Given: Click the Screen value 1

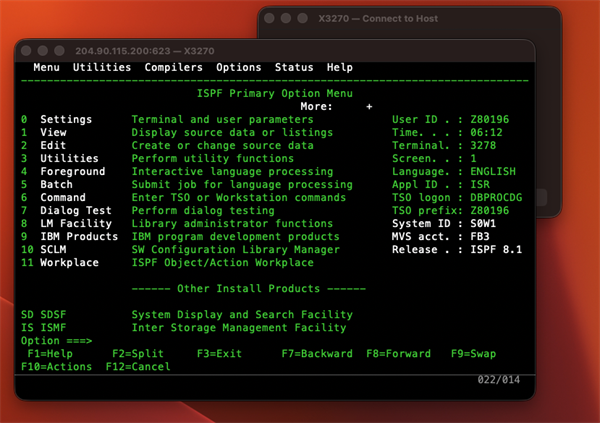Looking at the screenshot, I should [473, 158].
